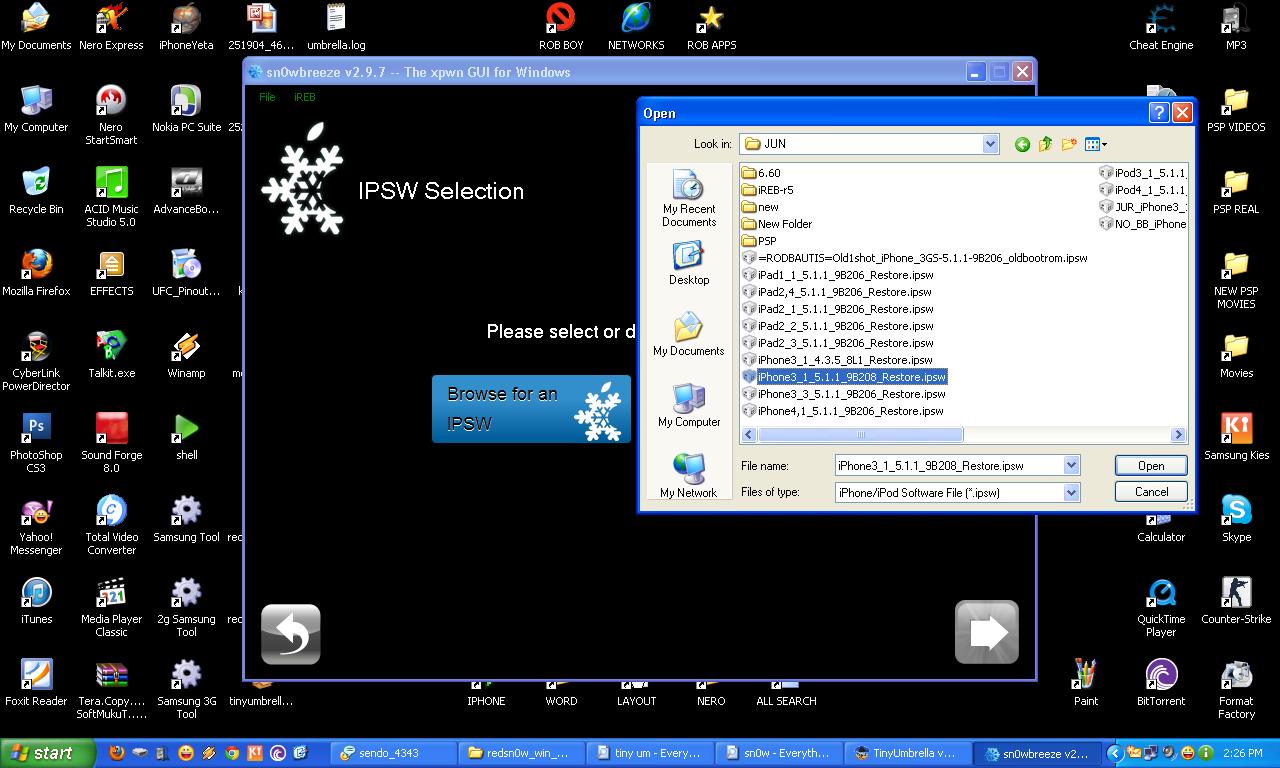1280x768 pixels.
Task: Click the back navigation icon in the Open dialog
Action: click(x=1022, y=144)
